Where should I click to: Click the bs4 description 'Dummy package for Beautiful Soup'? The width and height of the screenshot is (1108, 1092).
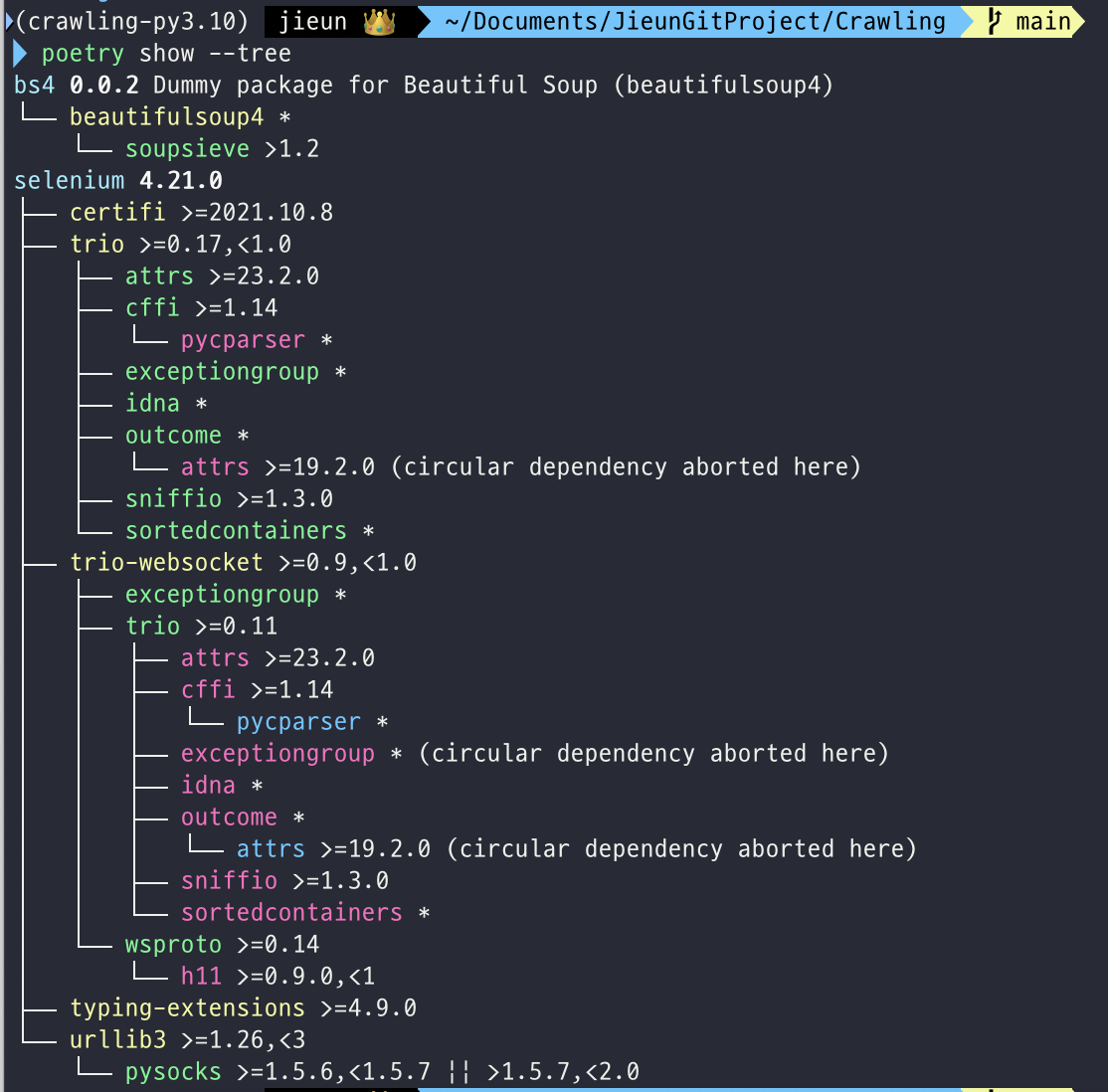click(x=375, y=86)
